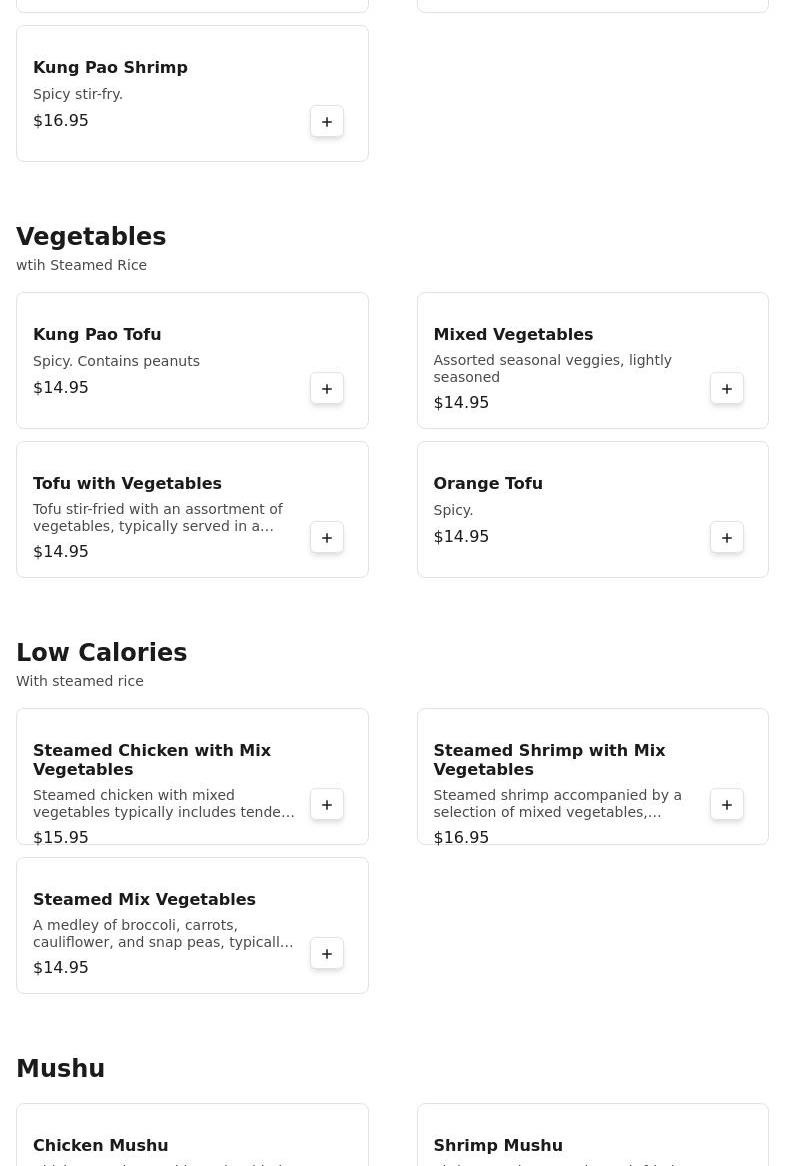Add Orange Tofu to the order
This screenshot has width=785, height=1166.
[x=727, y=537]
